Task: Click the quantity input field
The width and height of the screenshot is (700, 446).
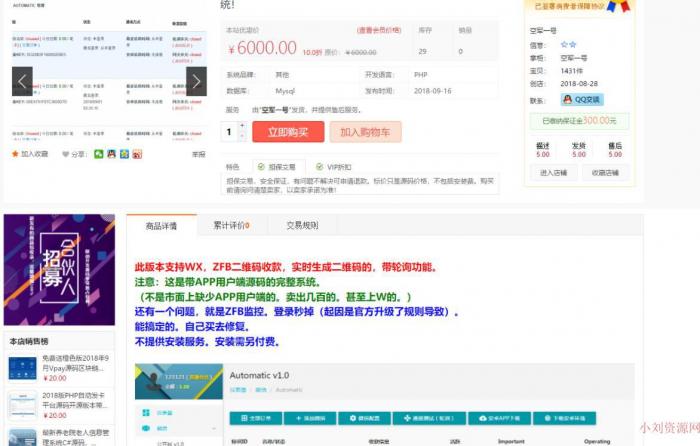Action: (231, 131)
